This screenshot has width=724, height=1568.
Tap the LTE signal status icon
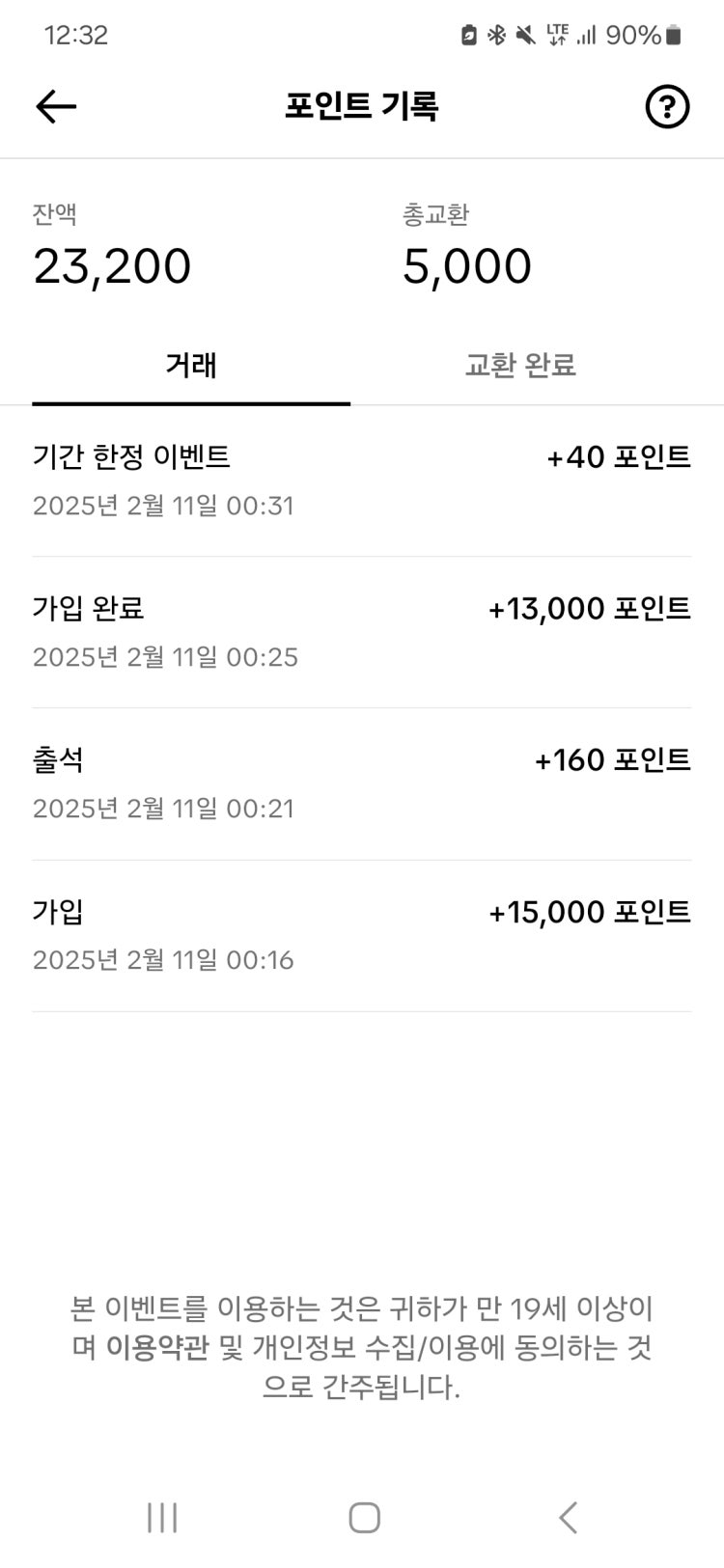[558, 36]
